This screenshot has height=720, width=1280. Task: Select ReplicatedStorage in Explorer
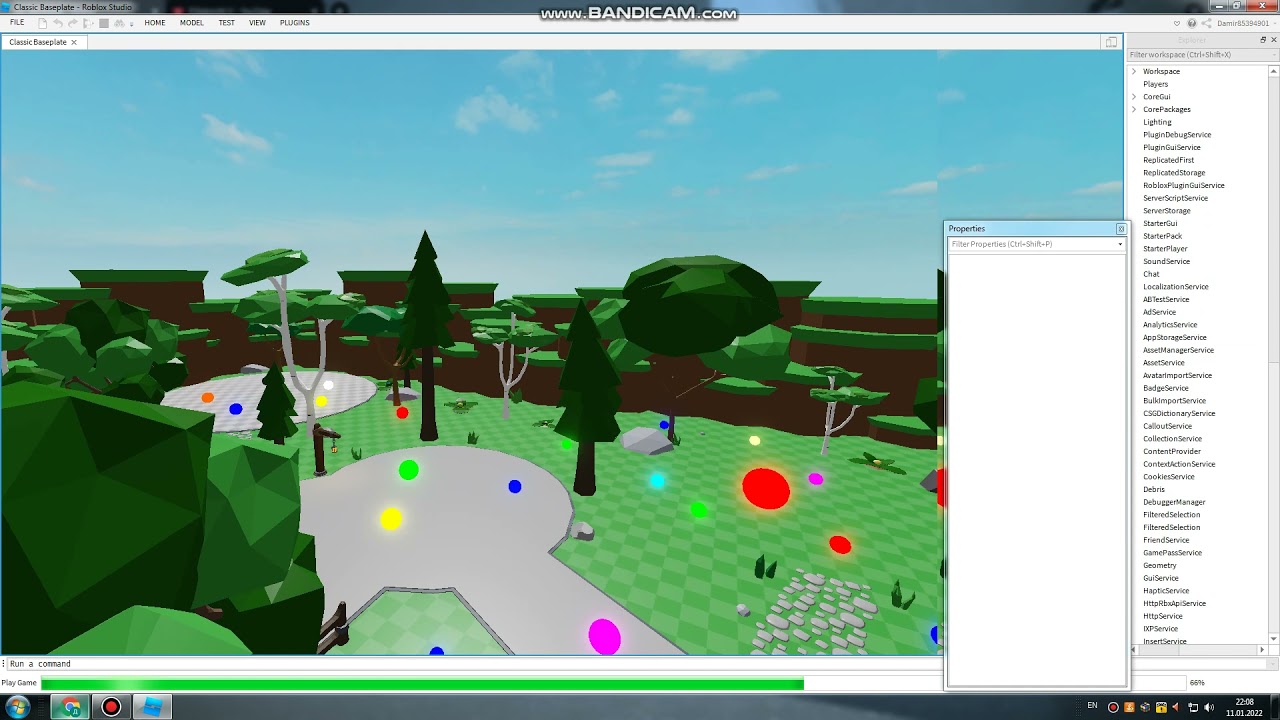point(1174,173)
